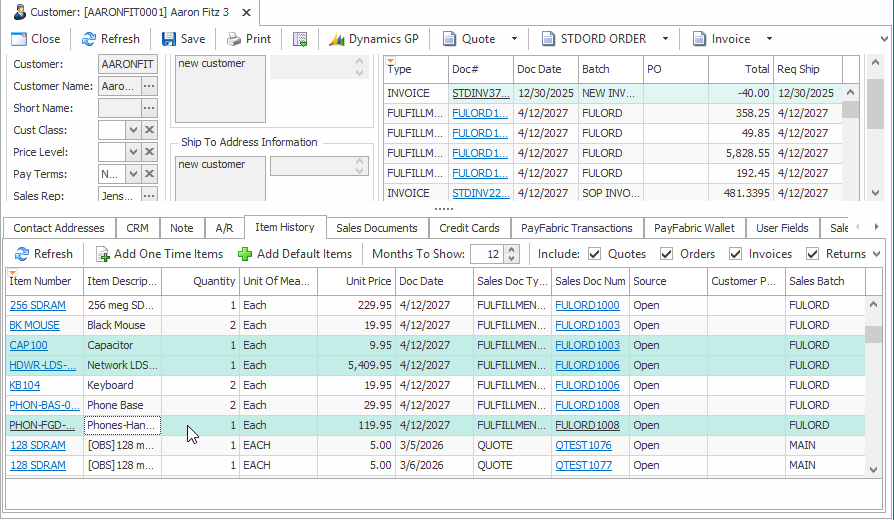Expand the Quote dropdown arrow
The width and height of the screenshot is (894, 520).
click(x=514, y=39)
